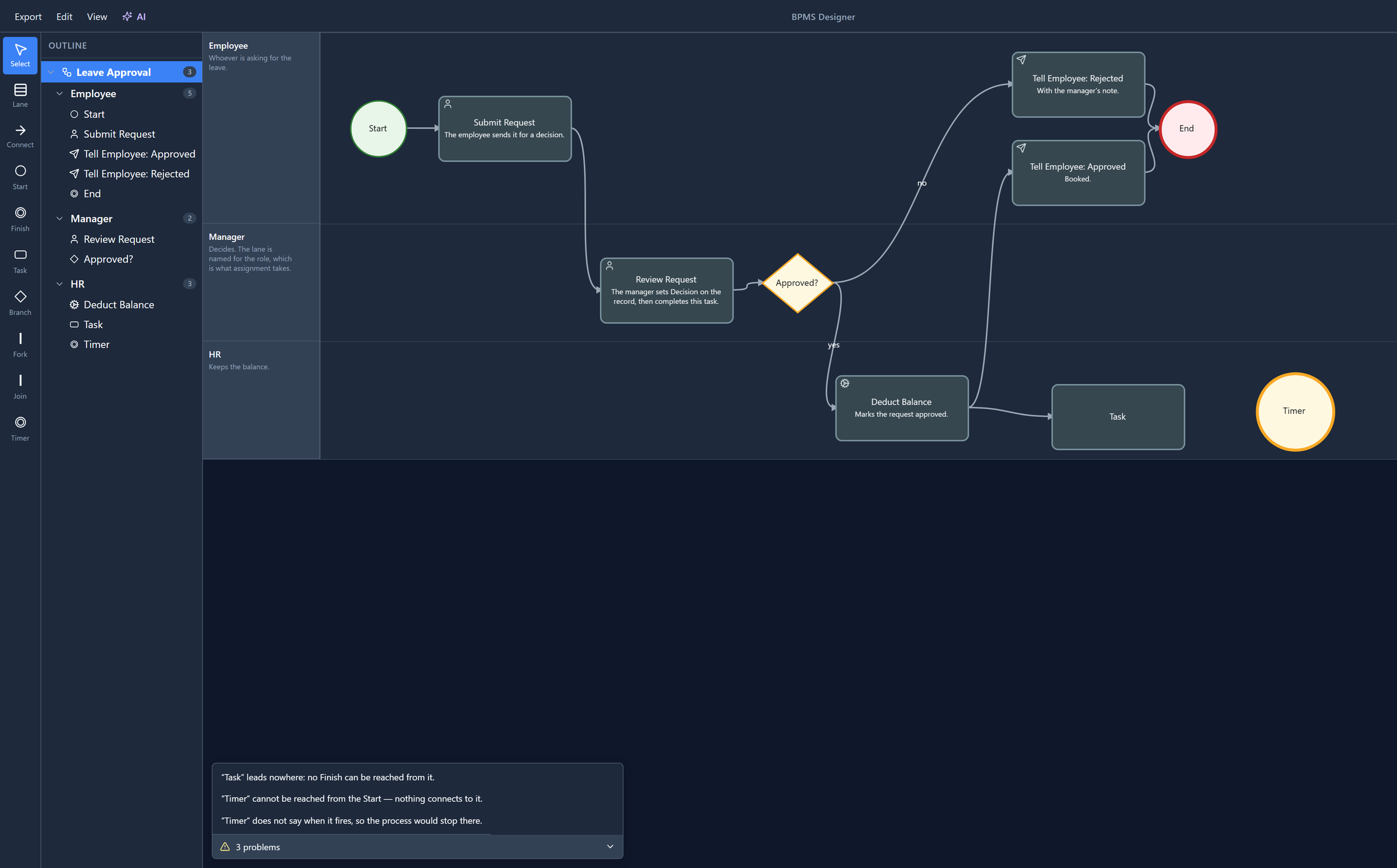This screenshot has width=1397, height=868.
Task: Click the "yes" connection label
Action: point(834,345)
